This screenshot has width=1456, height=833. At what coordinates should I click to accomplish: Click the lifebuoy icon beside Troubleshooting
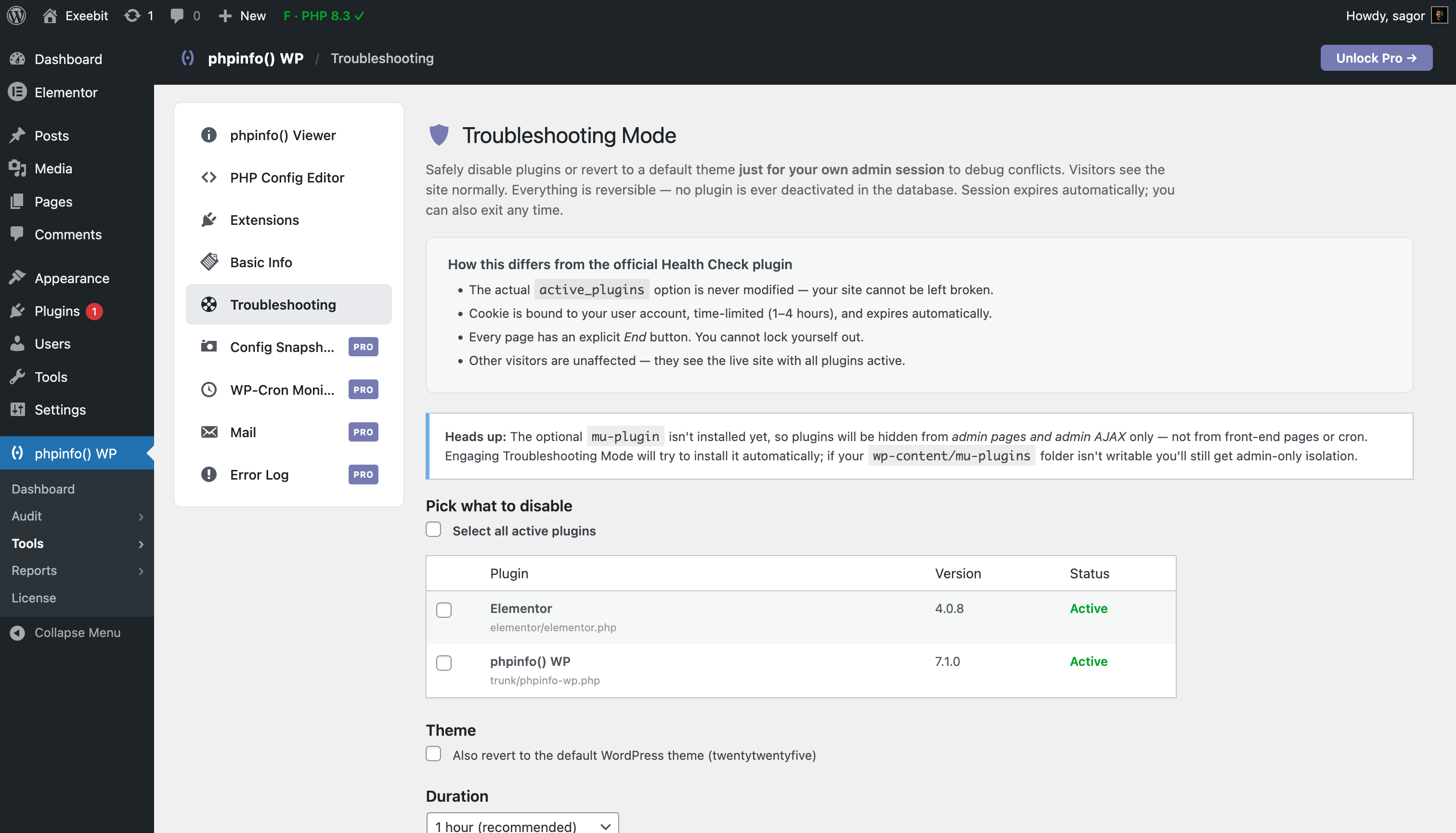[209, 304]
